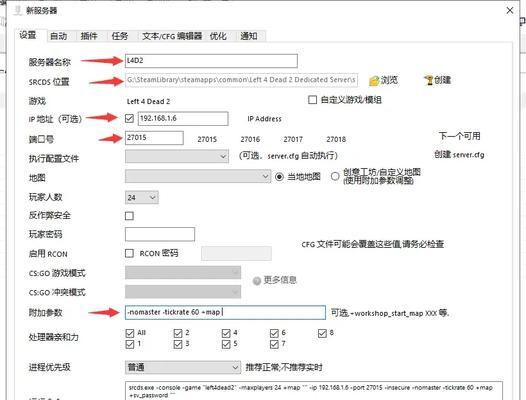This screenshot has width=526, height=400.
Task: Choose the 27018 port shortcut link
Action: point(336,139)
